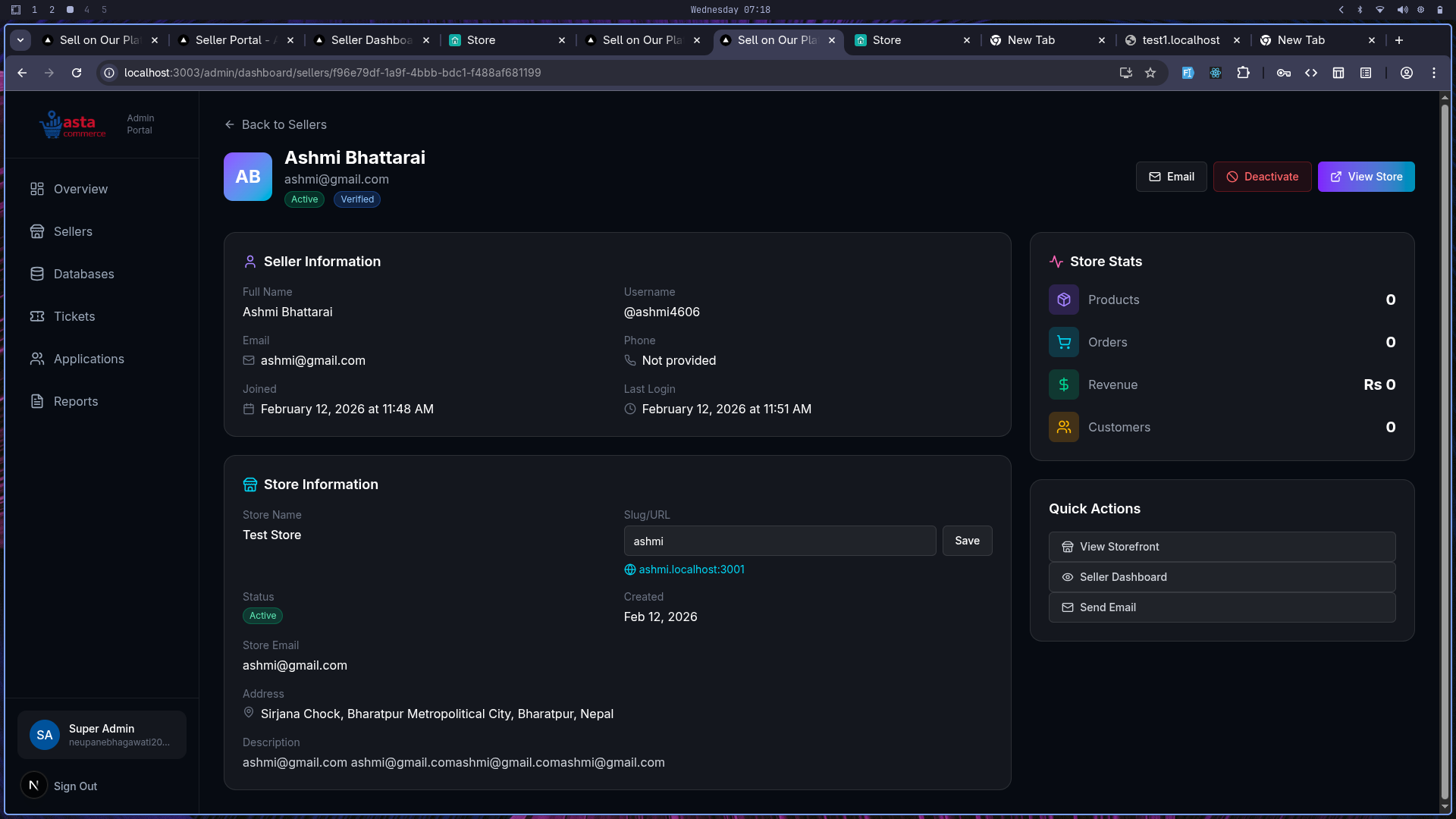Click the Overview icon in sidebar

click(x=38, y=189)
